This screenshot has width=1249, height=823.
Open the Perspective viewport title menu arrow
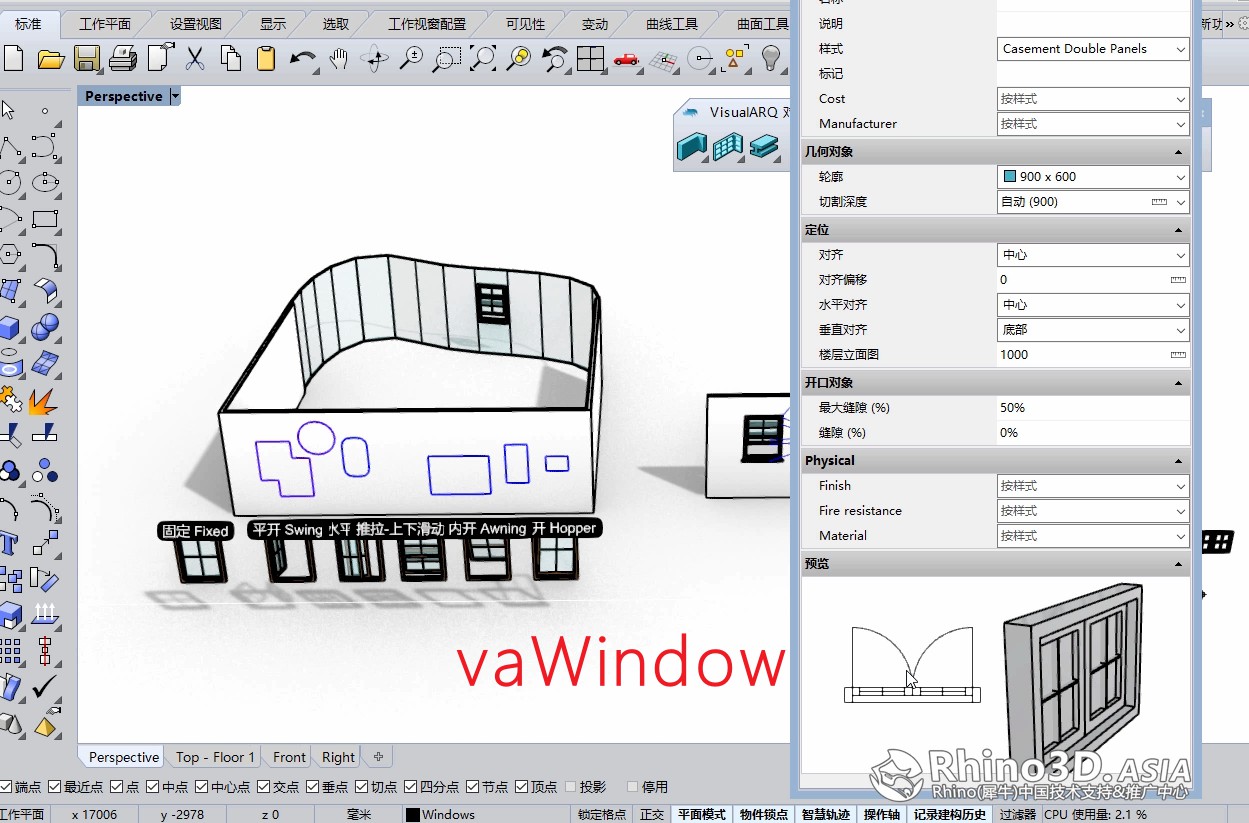pos(175,96)
